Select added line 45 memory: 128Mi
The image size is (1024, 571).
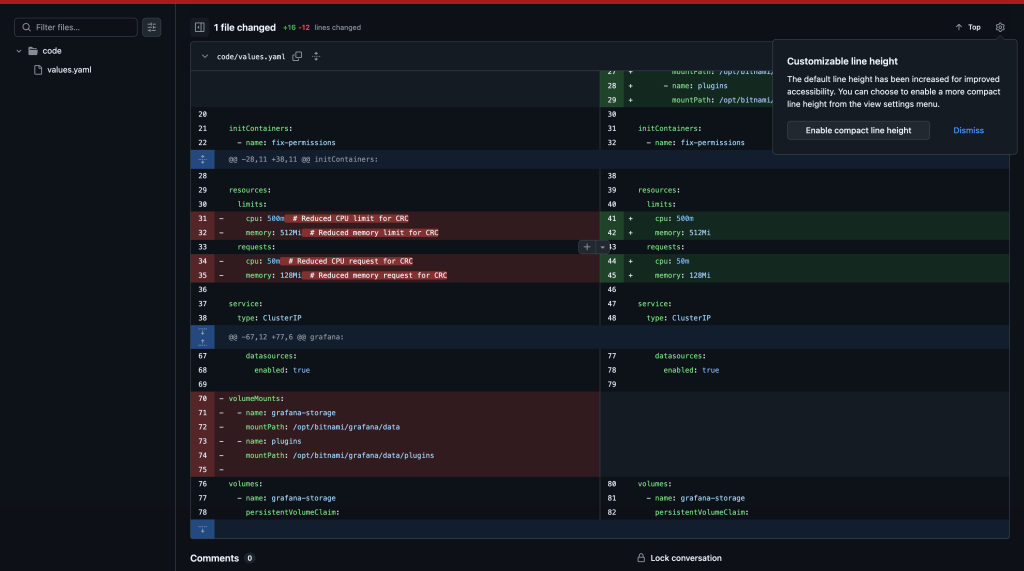(x=805, y=276)
